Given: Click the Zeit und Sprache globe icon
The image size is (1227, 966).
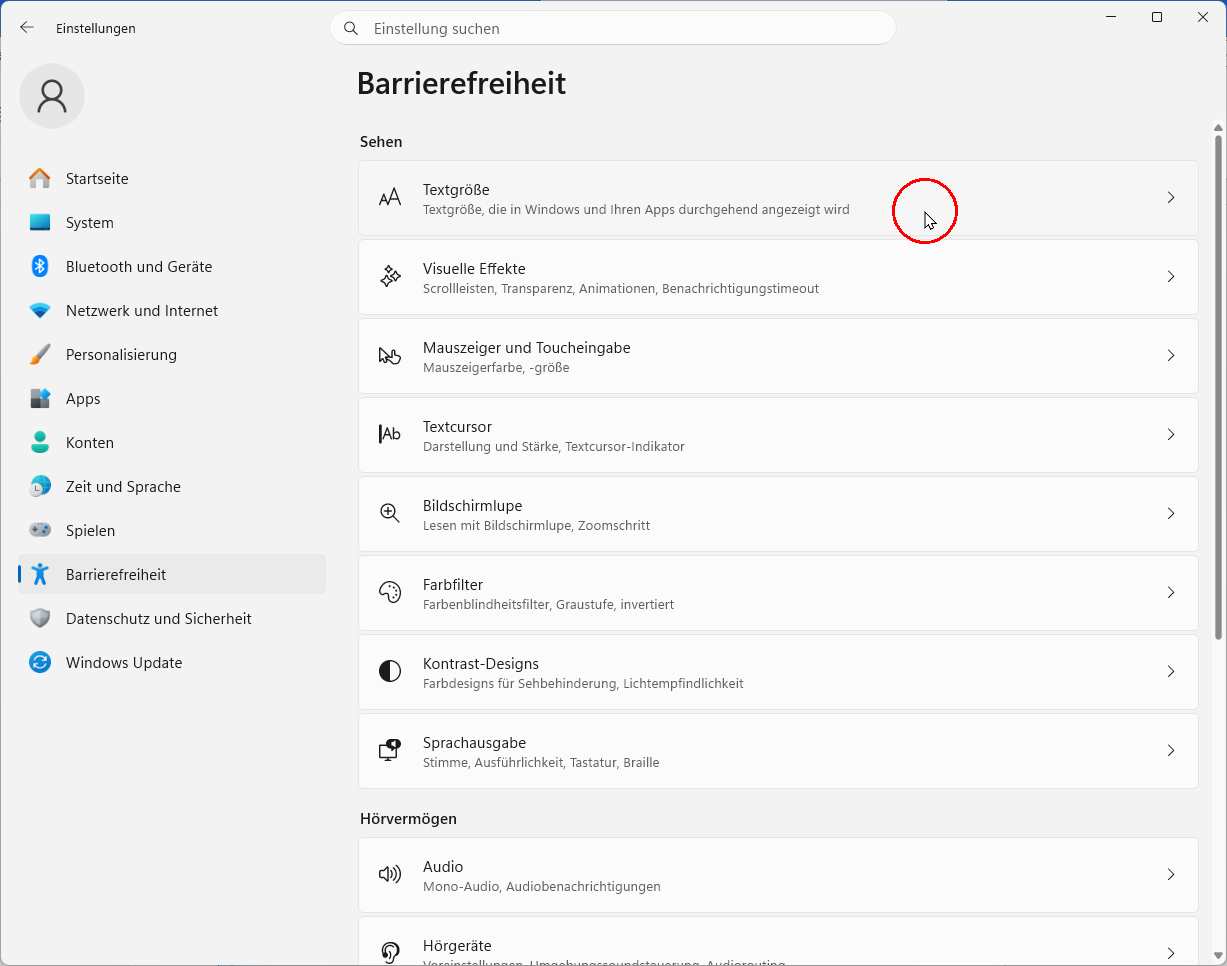Looking at the screenshot, I should 40,487.
